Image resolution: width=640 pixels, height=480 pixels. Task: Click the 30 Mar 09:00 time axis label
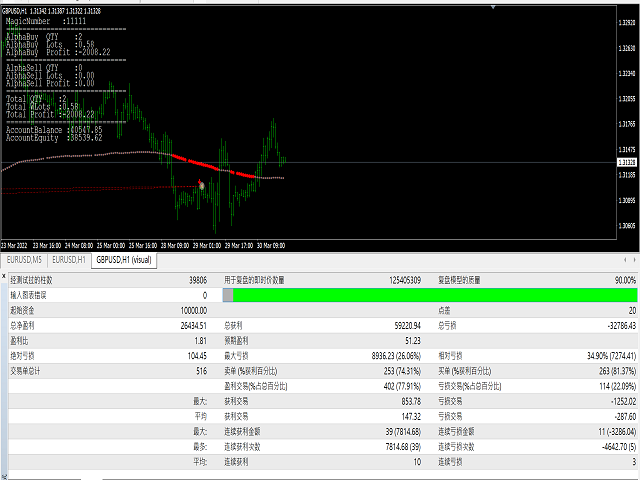(x=271, y=245)
